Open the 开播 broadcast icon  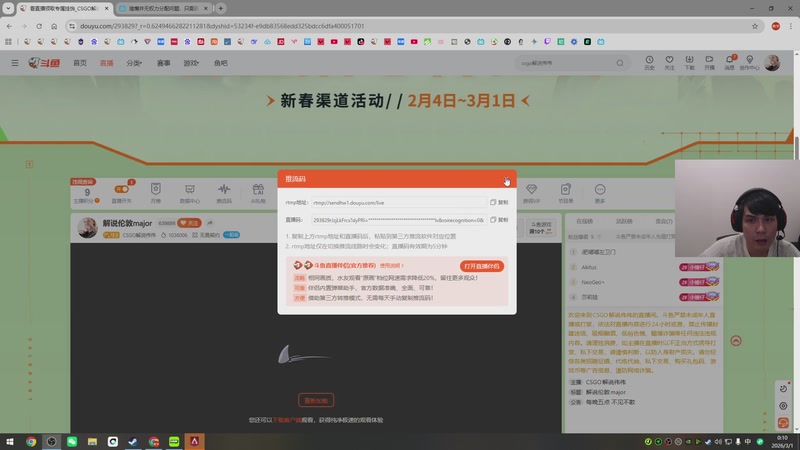(x=709, y=63)
